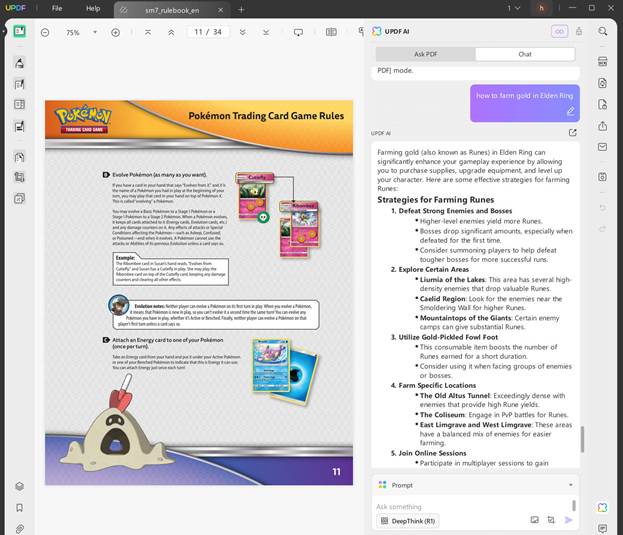Open the window count dropdown
623x535 pixels.
click(513, 8)
